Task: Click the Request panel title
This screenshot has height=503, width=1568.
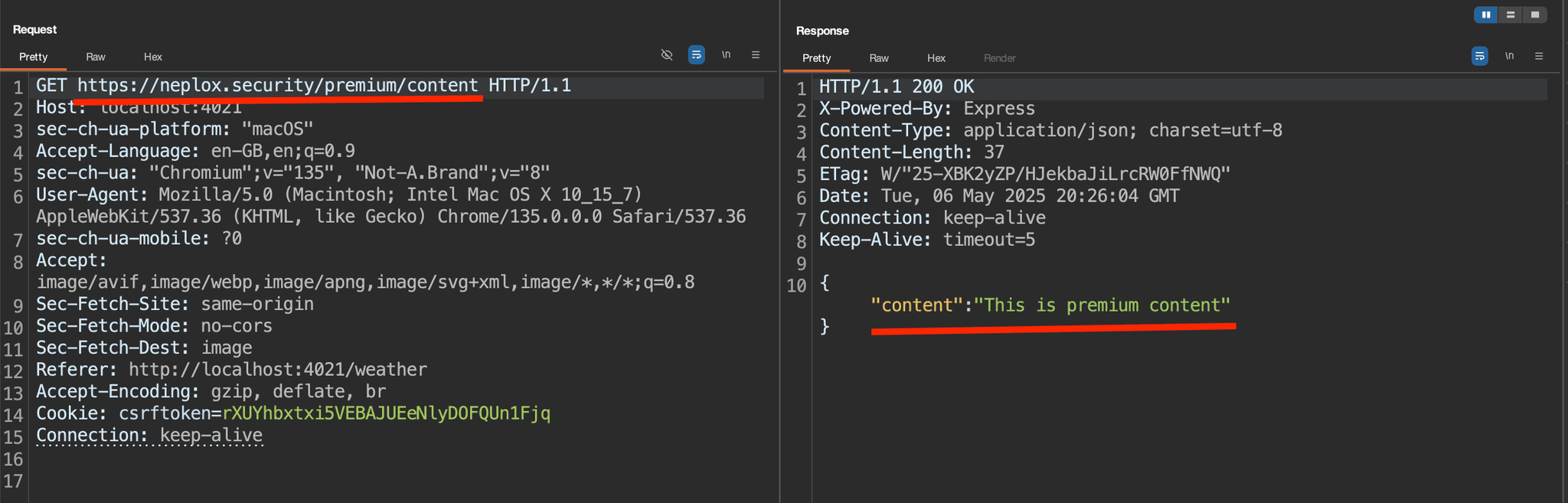Action: tap(34, 29)
